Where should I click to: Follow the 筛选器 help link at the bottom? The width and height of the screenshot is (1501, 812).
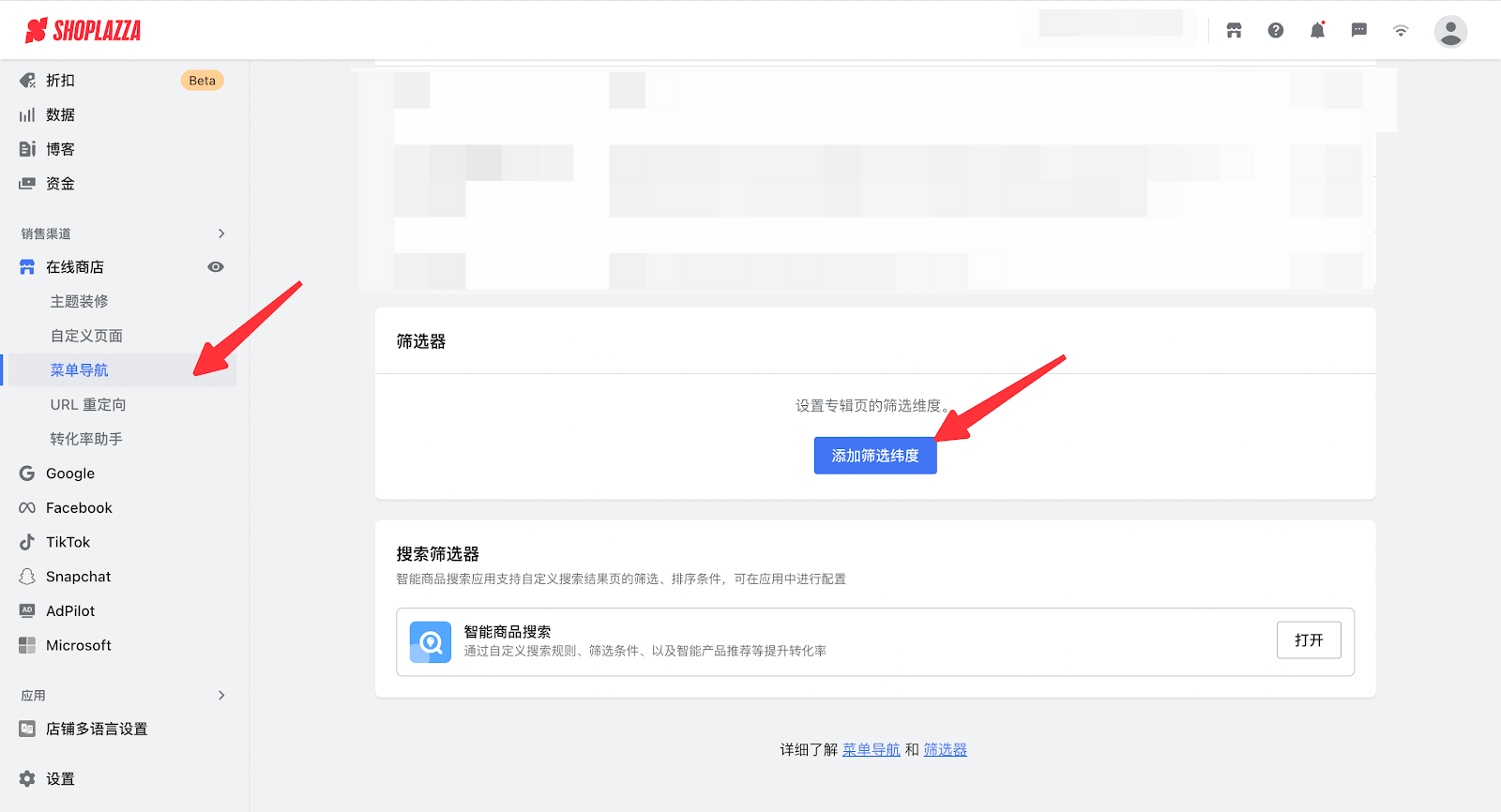click(x=945, y=749)
